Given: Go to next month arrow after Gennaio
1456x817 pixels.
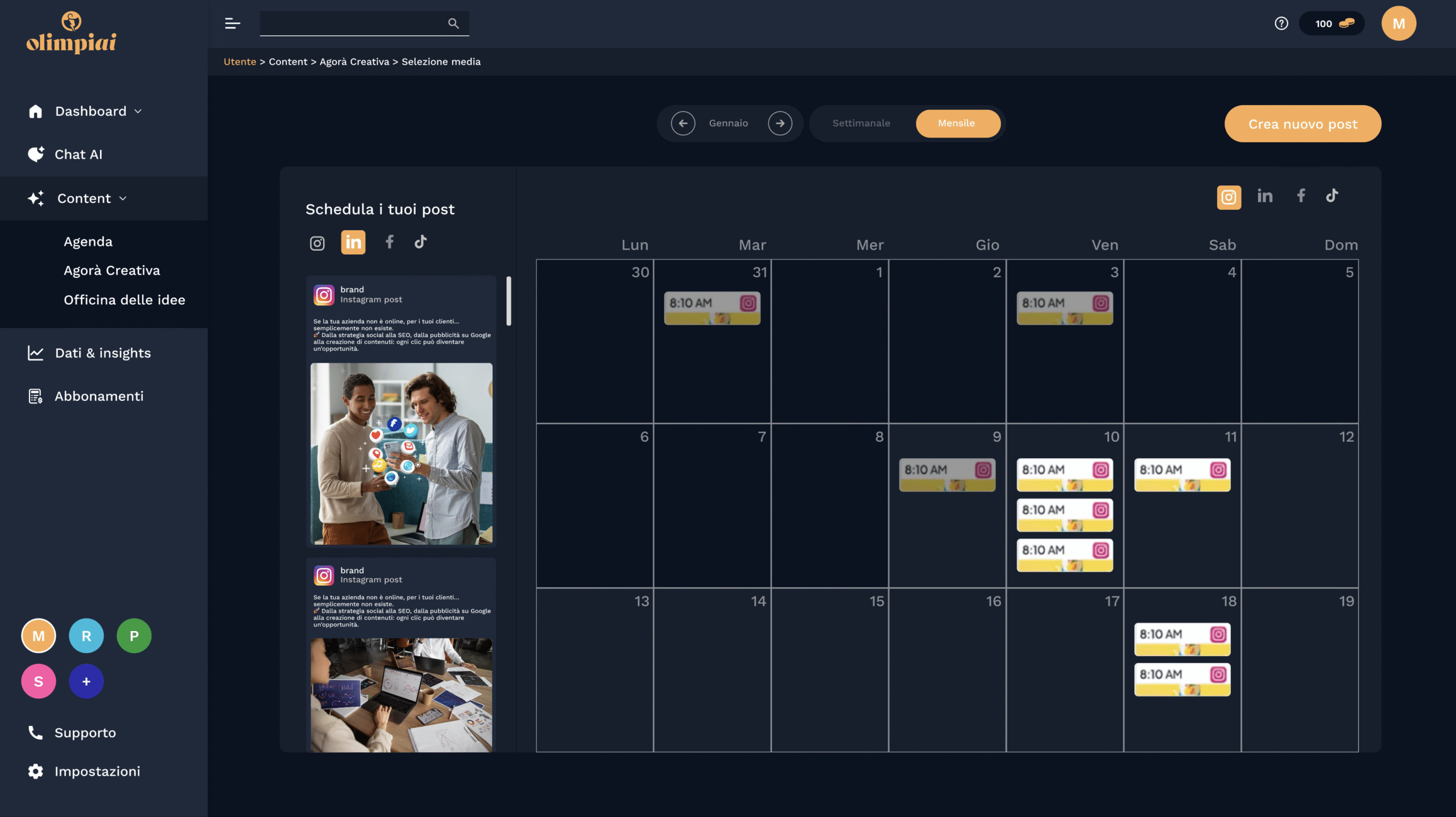Looking at the screenshot, I should click(x=780, y=123).
